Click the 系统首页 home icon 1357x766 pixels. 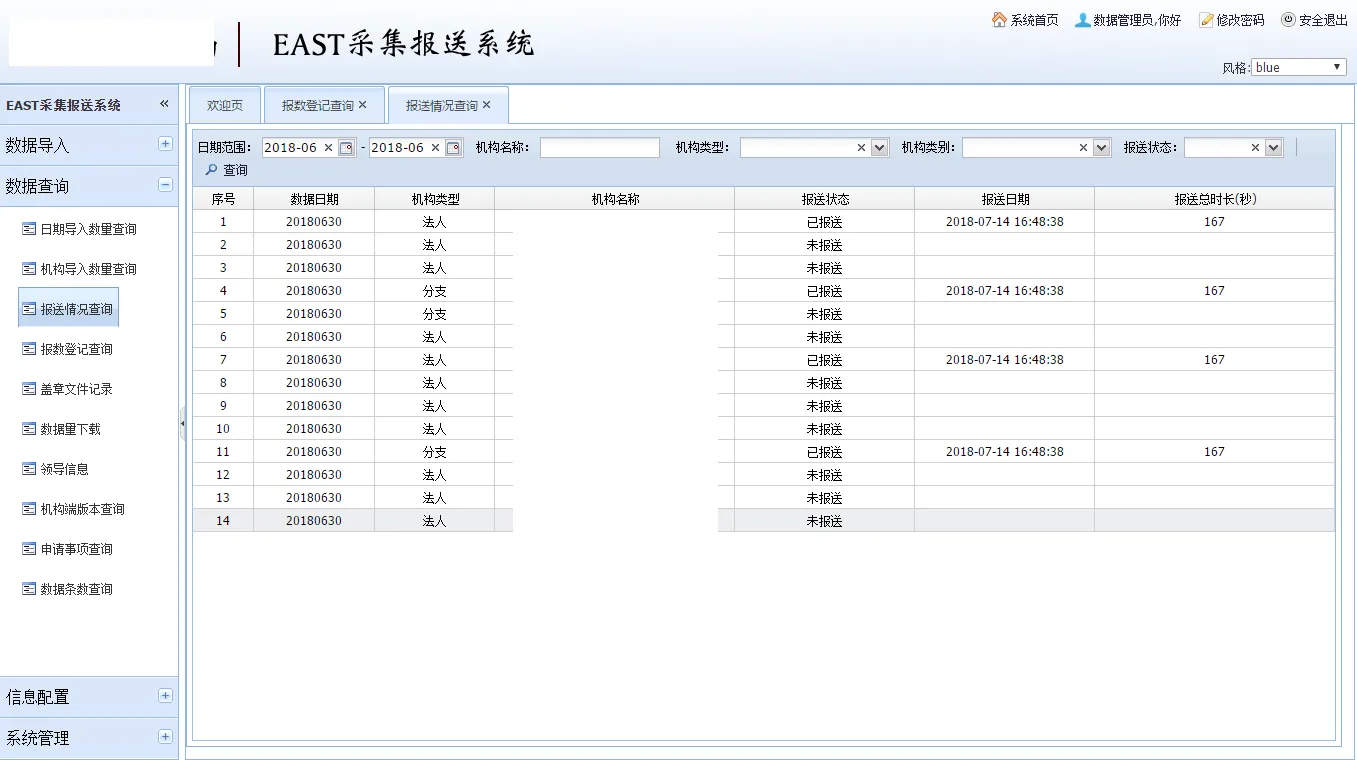pos(999,20)
